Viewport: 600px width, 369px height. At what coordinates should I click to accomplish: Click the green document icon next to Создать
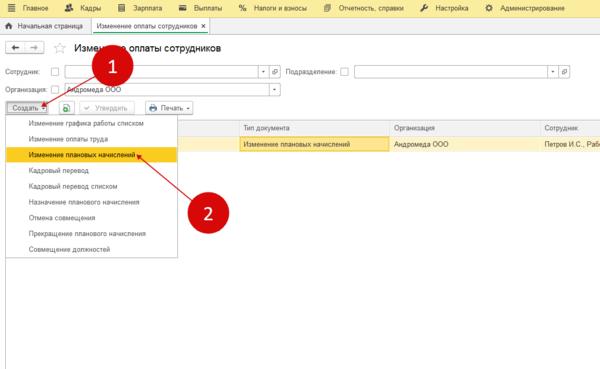(67, 108)
